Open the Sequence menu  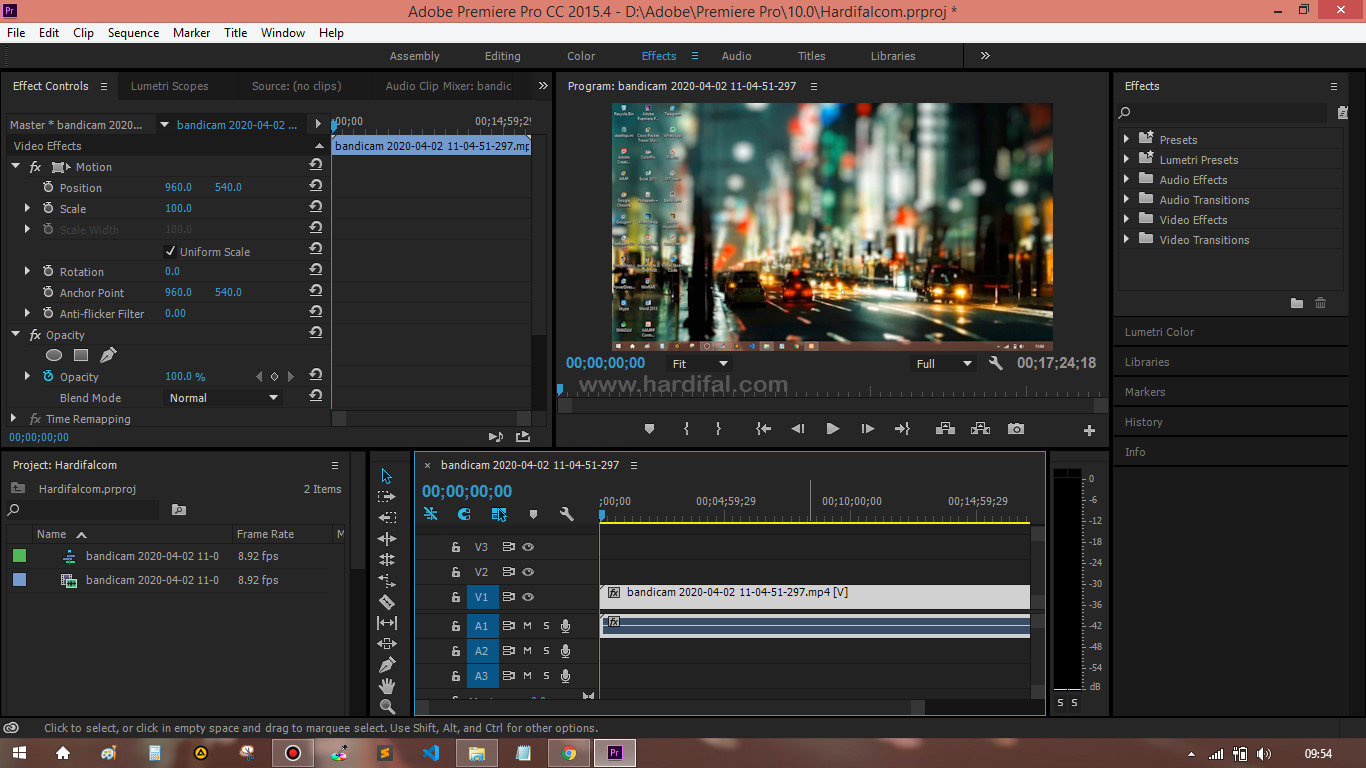point(133,33)
